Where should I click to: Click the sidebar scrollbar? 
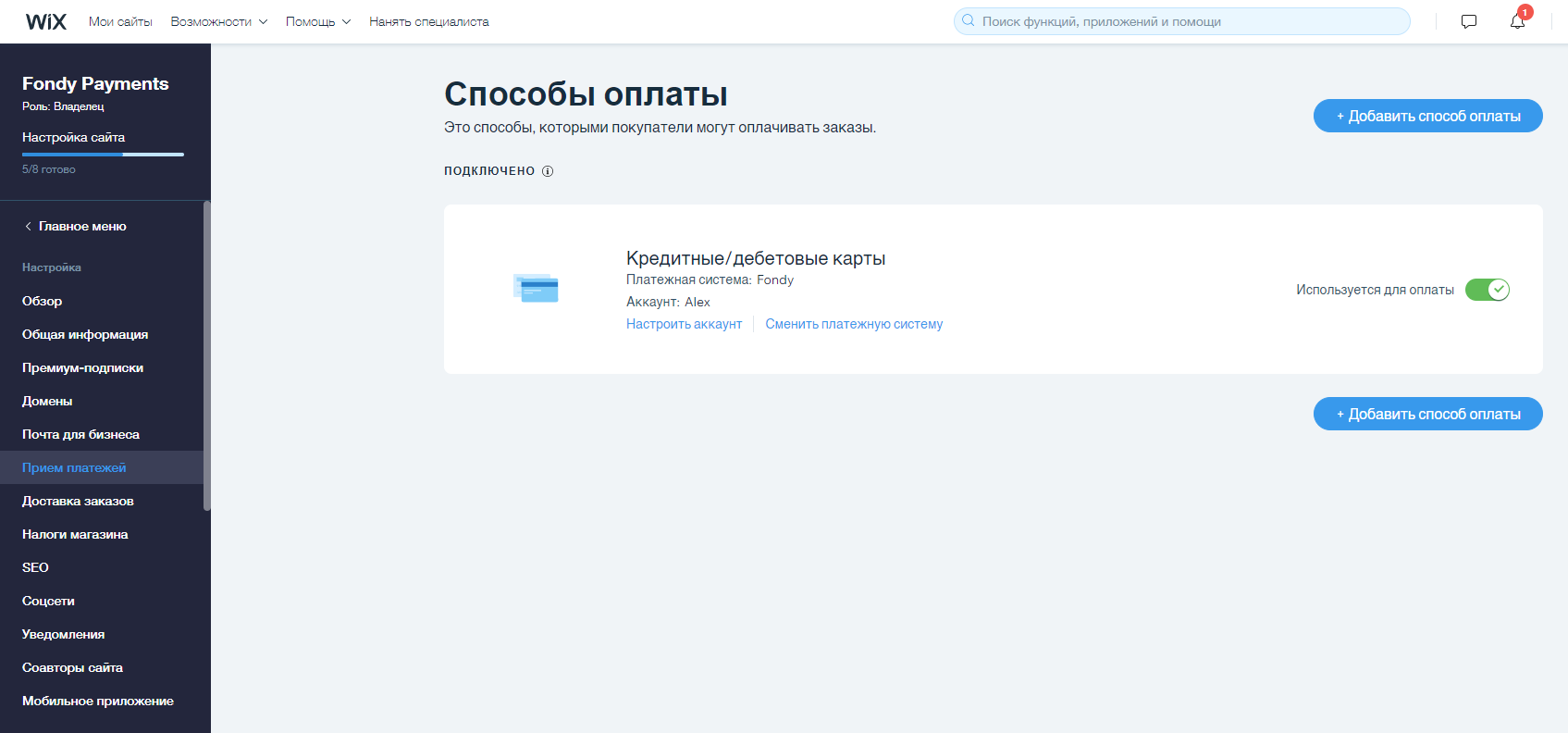pos(207,355)
